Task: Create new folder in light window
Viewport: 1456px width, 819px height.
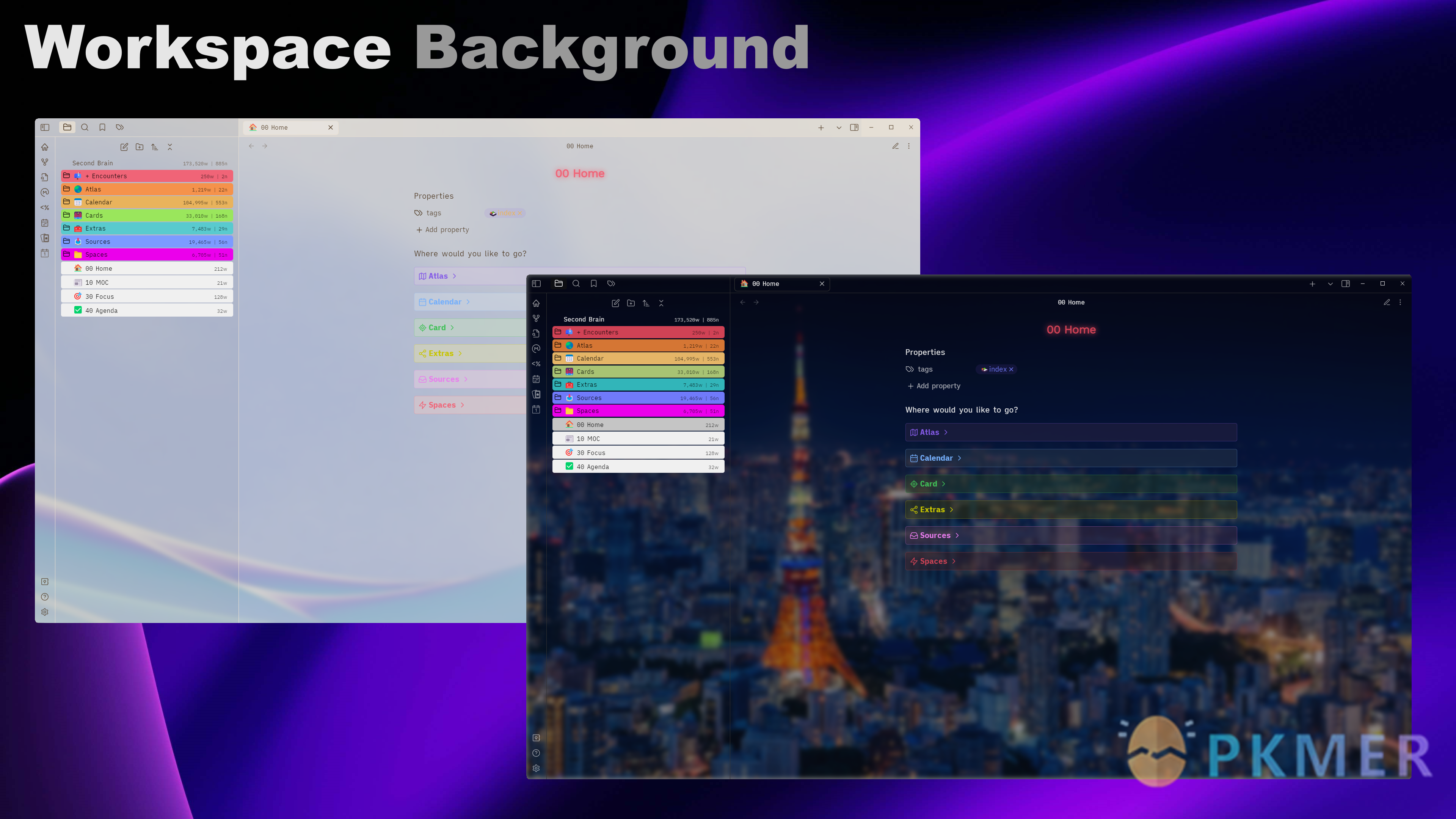Action: 140,147
